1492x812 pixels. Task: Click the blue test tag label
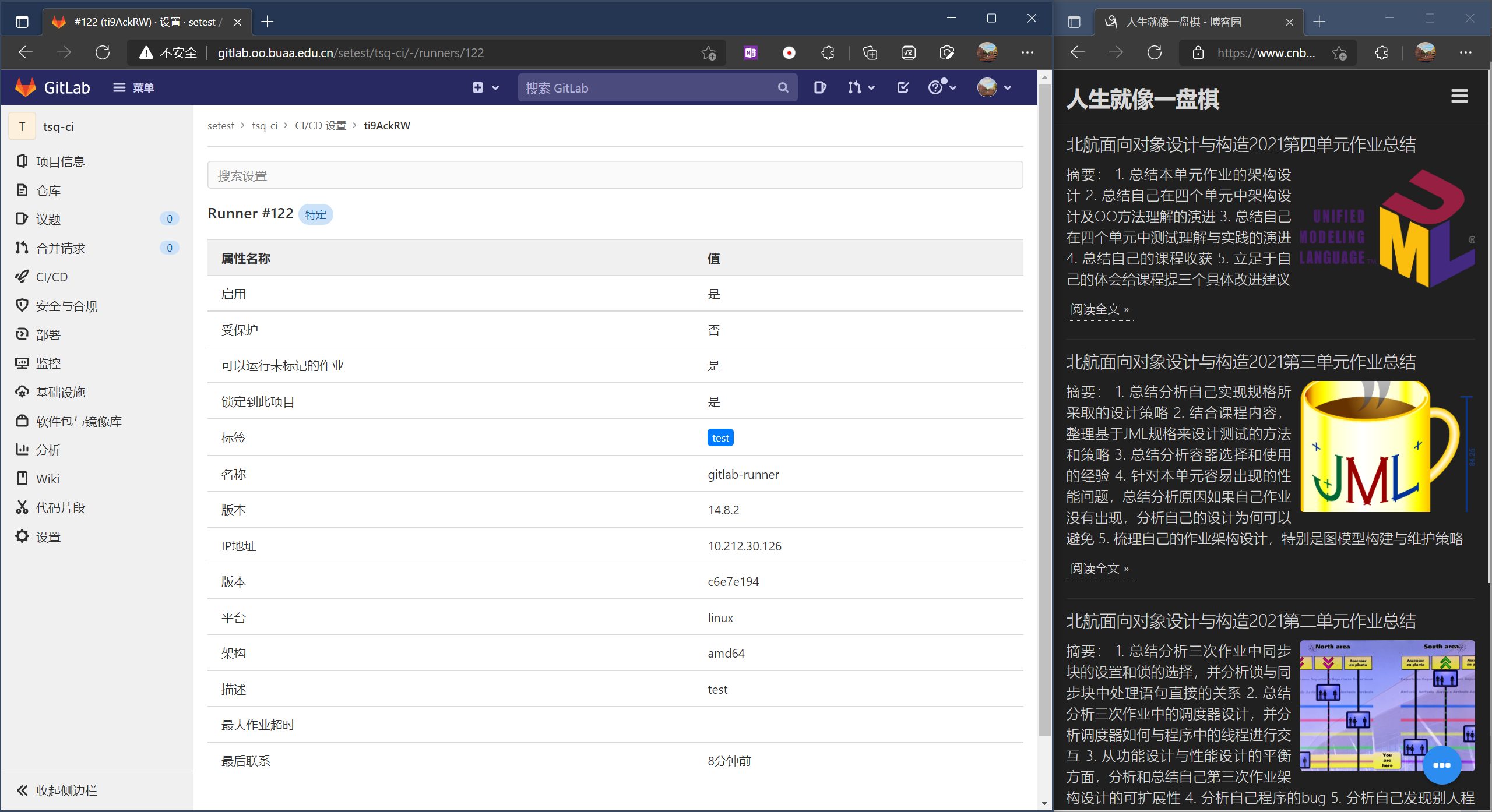pos(720,438)
